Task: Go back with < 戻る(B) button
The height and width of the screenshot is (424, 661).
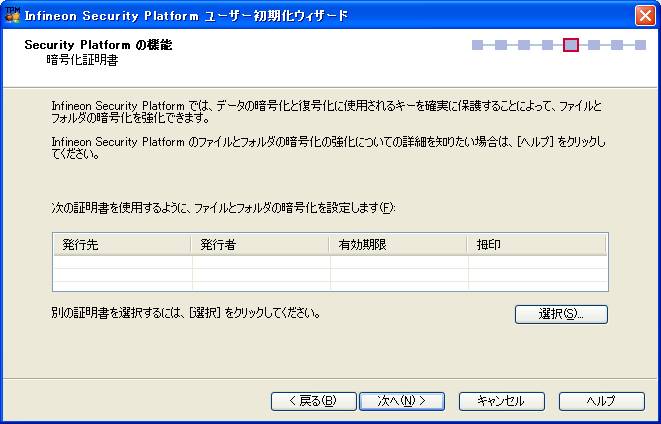Action: (314, 401)
